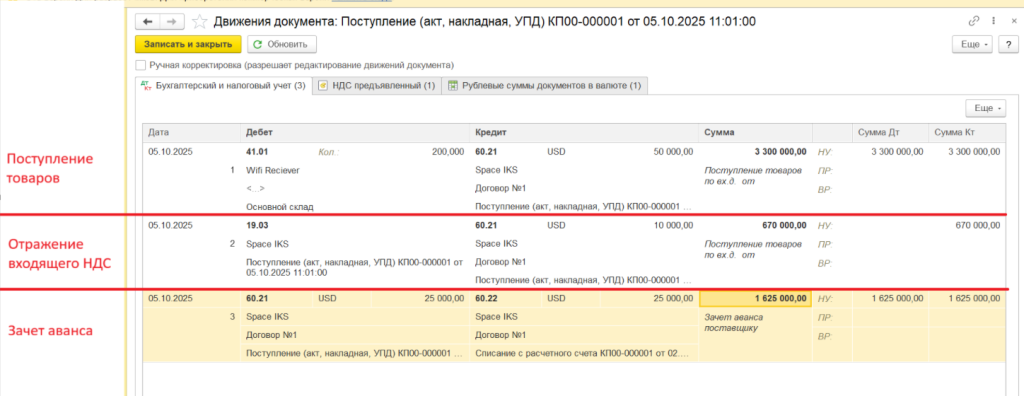
Task: Click the highlighted sum 1 625 000,00 cell
Action: point(755,299)
